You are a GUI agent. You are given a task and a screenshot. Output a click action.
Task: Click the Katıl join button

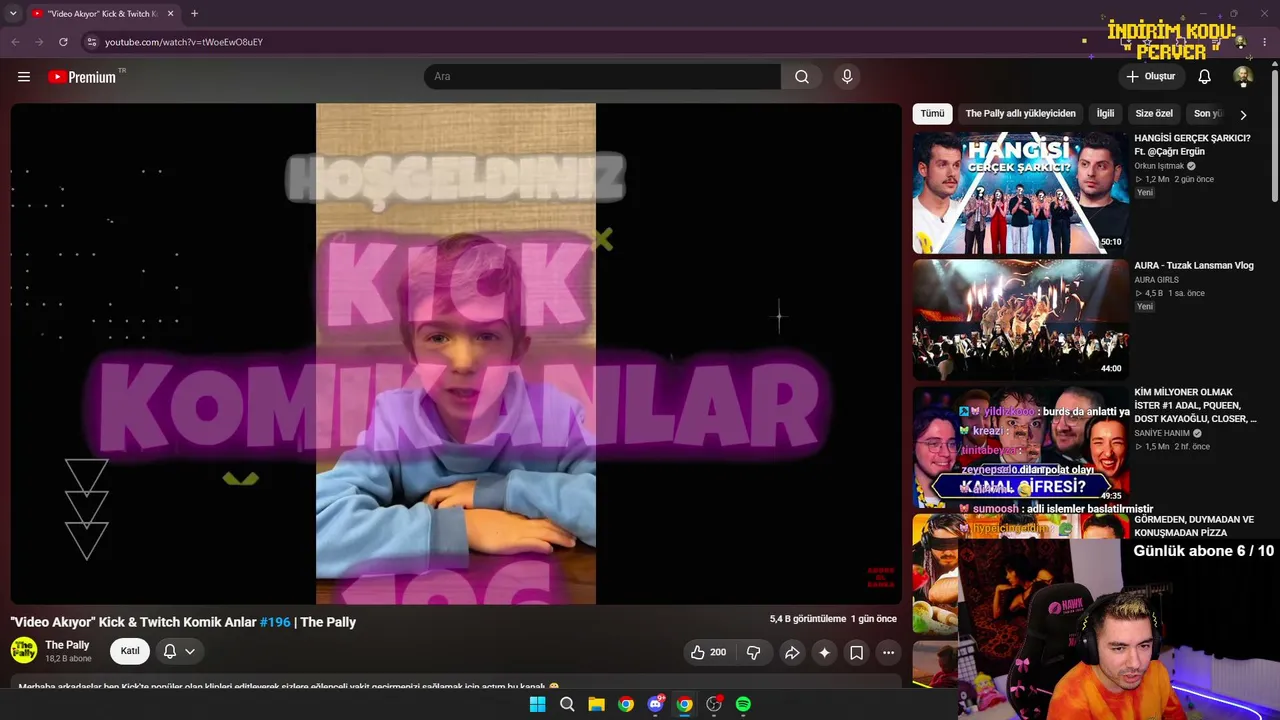tap(130, 652)
